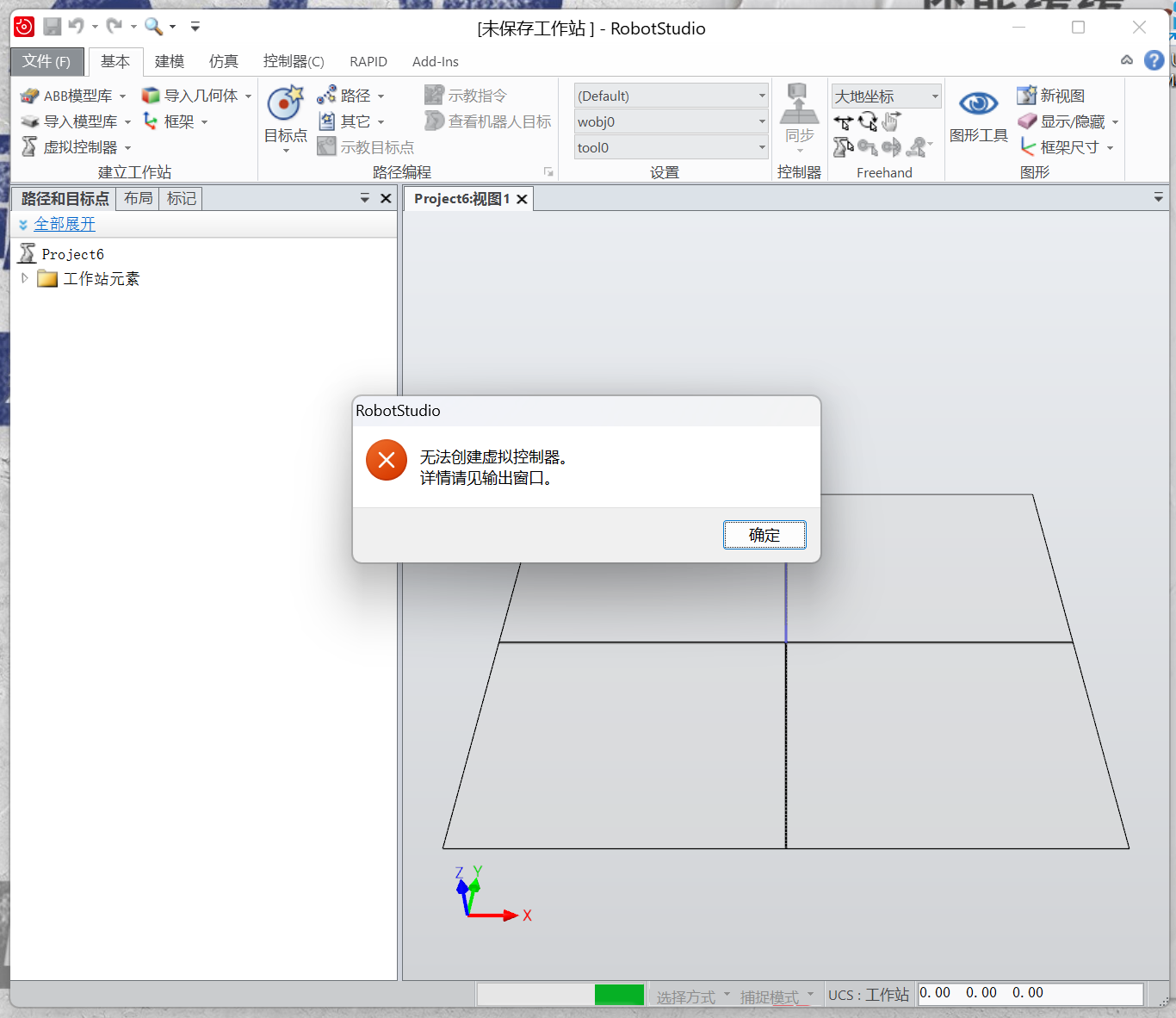Click the UCS coordinate input field
The width and height of the screenshot is (1176, 1018).
(1030, 994)
